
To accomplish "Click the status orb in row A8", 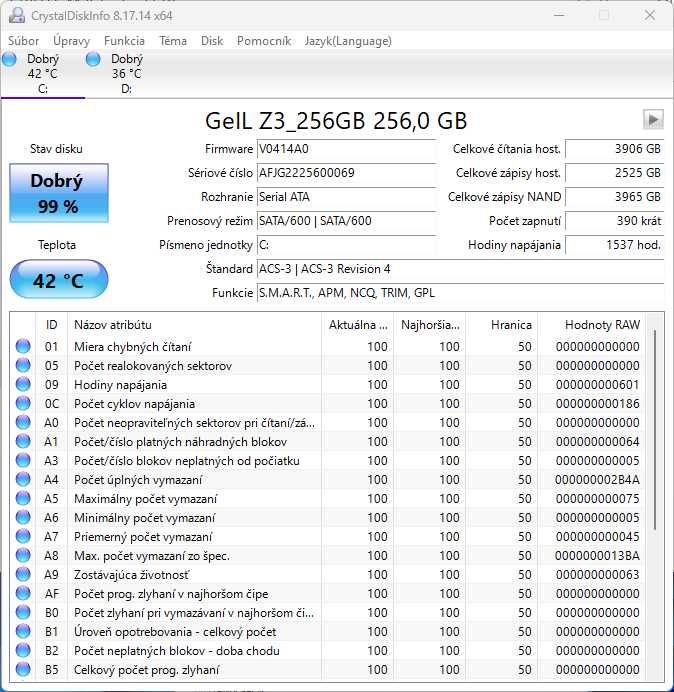I will (x=23, y=555).
